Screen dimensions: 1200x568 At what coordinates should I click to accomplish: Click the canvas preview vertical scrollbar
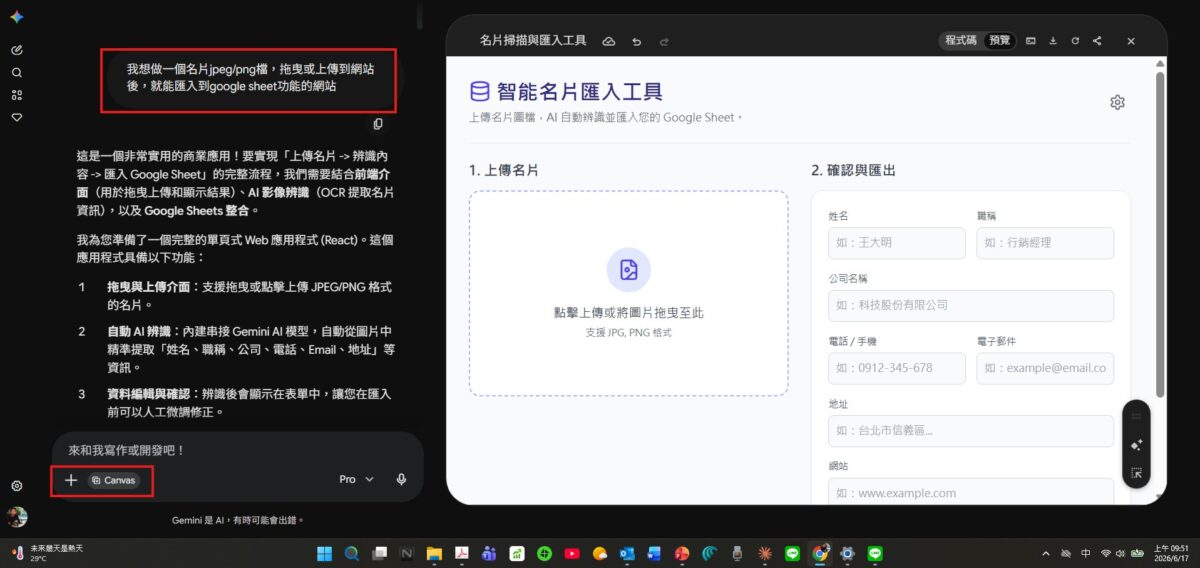[1160, 233]
